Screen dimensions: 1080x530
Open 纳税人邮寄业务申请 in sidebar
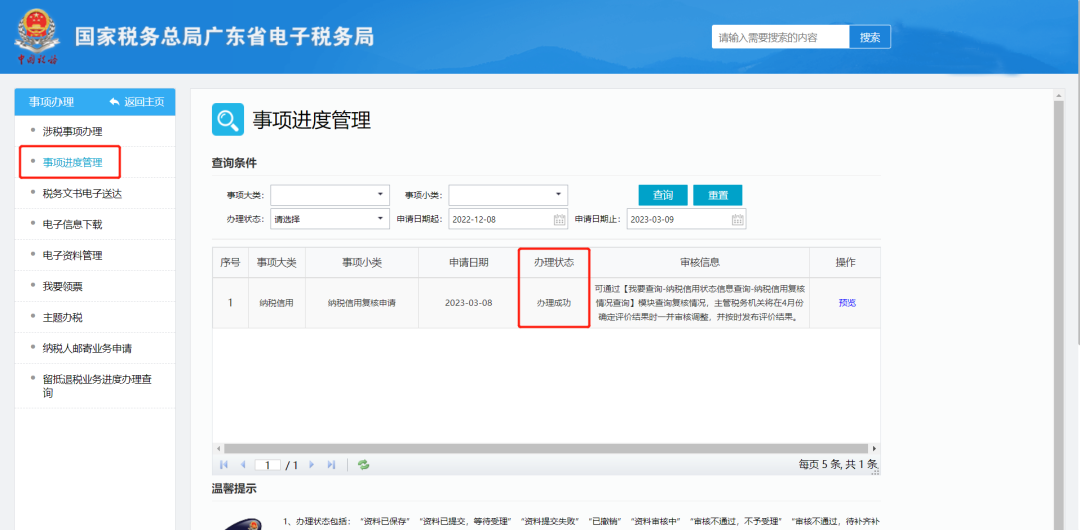[87, 349]
